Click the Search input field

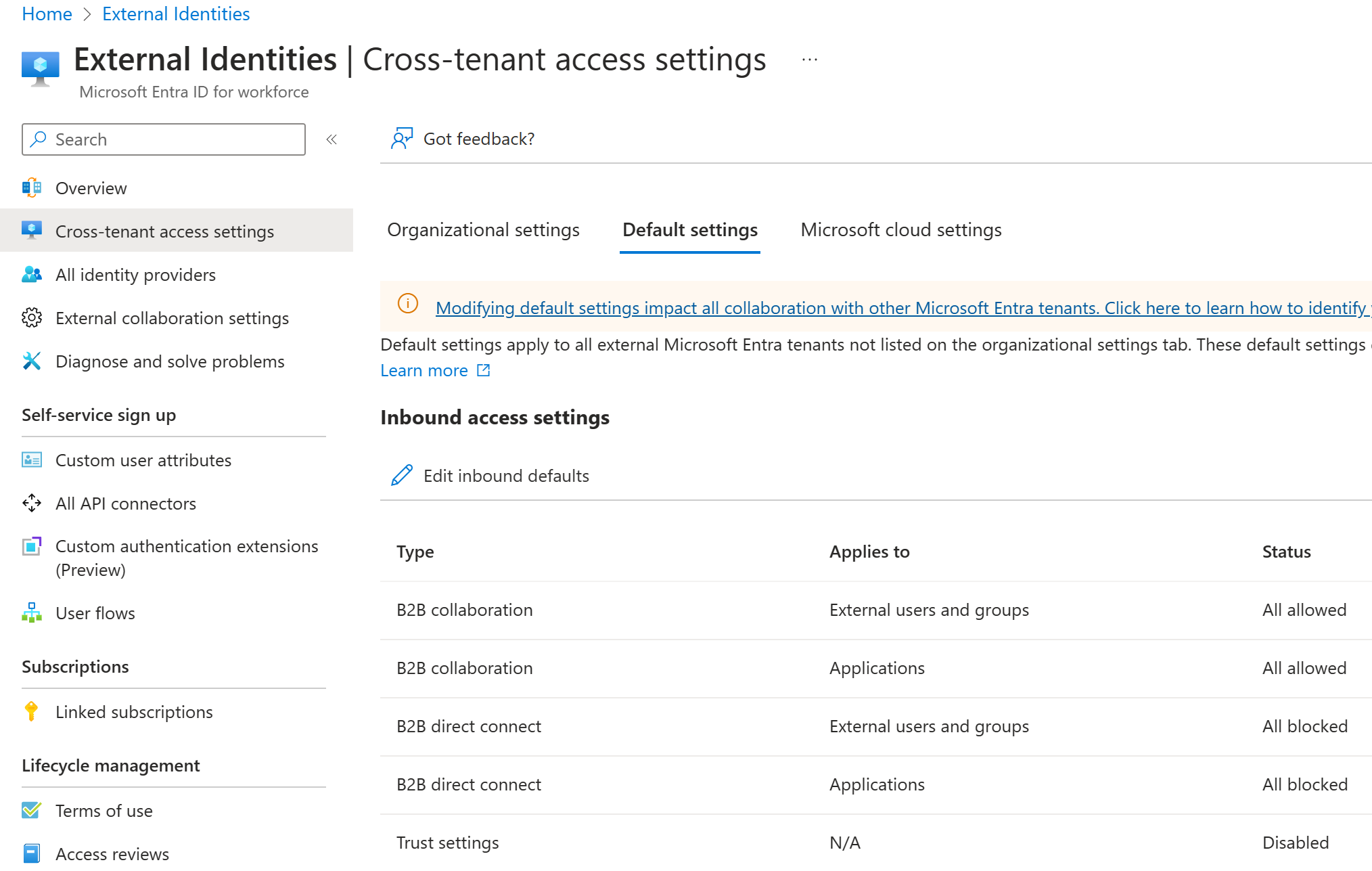tap(165, 139)
